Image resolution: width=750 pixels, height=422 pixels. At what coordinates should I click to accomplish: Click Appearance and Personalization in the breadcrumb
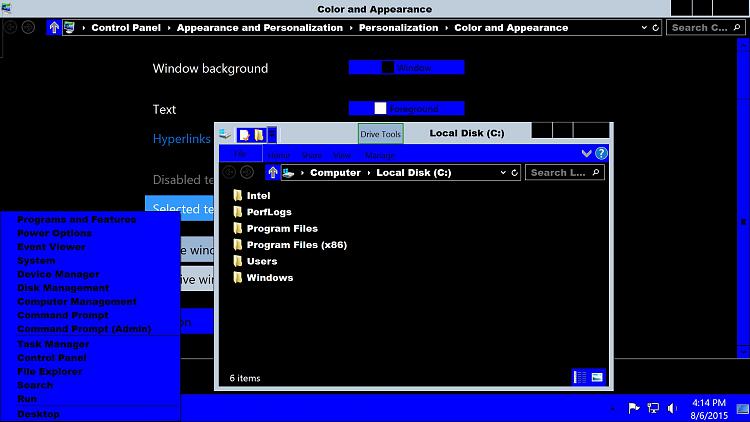(259, 28)
